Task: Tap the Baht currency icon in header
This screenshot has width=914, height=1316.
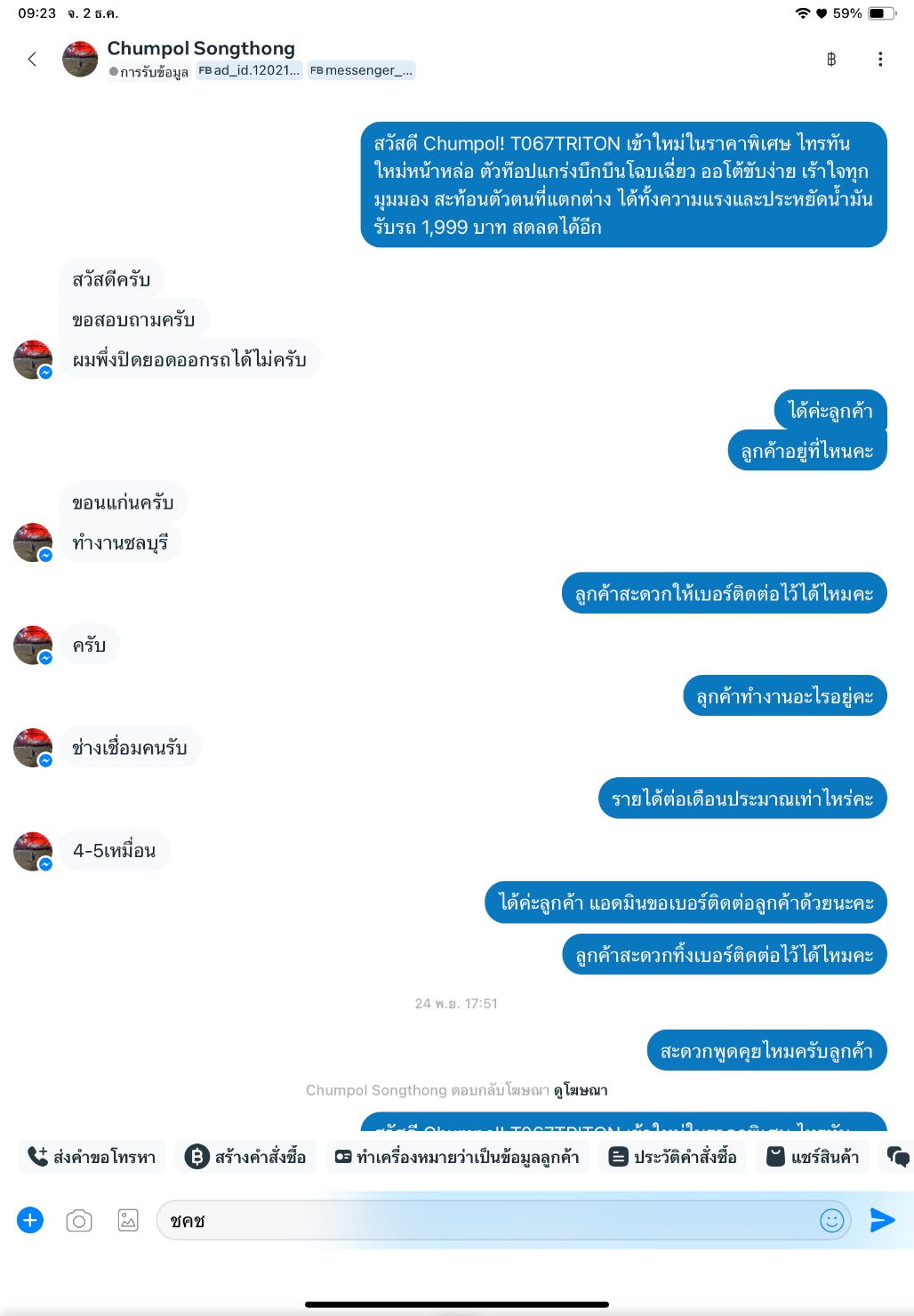Action: [x=831, y=60]
